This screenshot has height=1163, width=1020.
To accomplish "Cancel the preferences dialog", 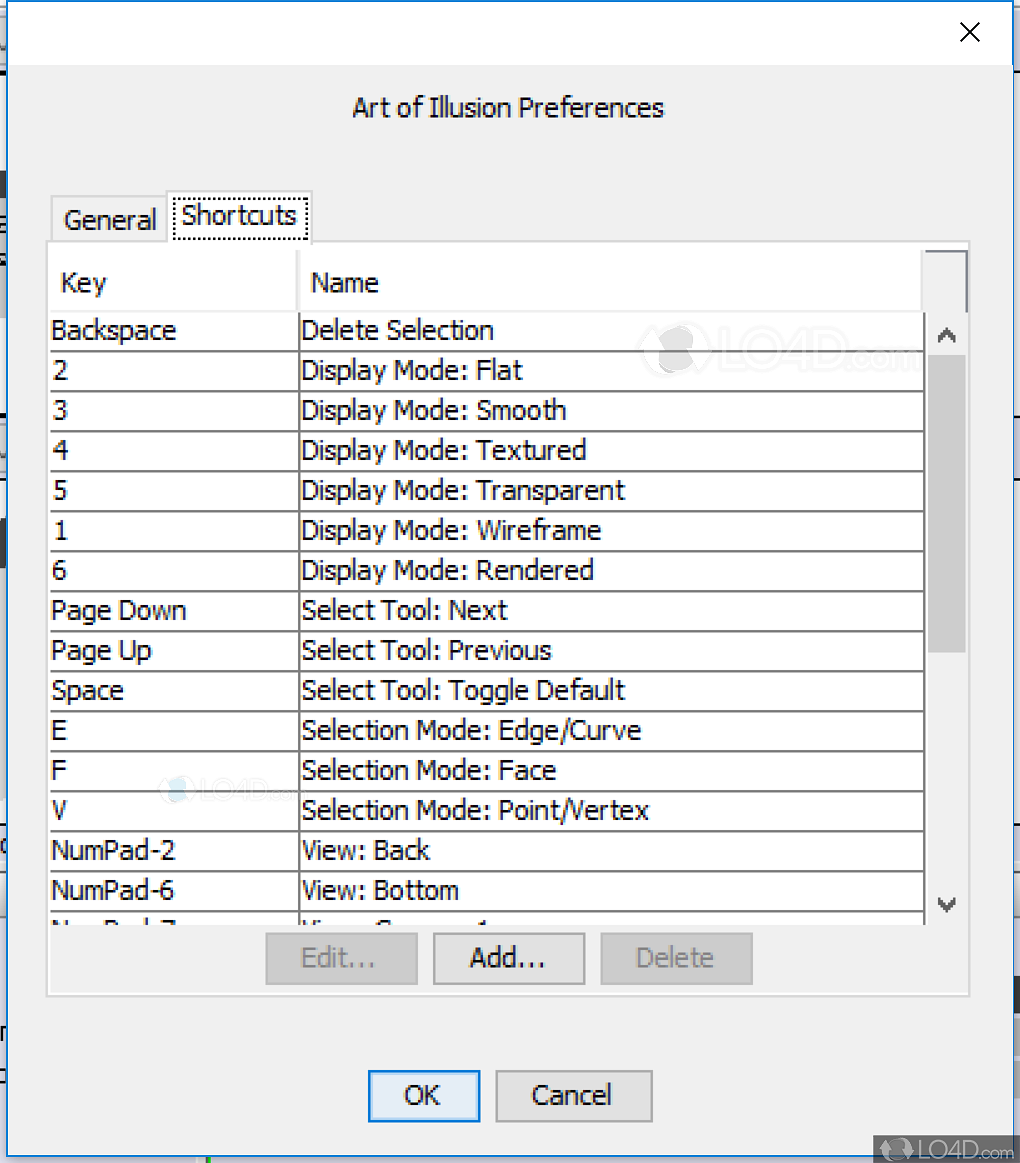I will click(x=573, y=1096).
